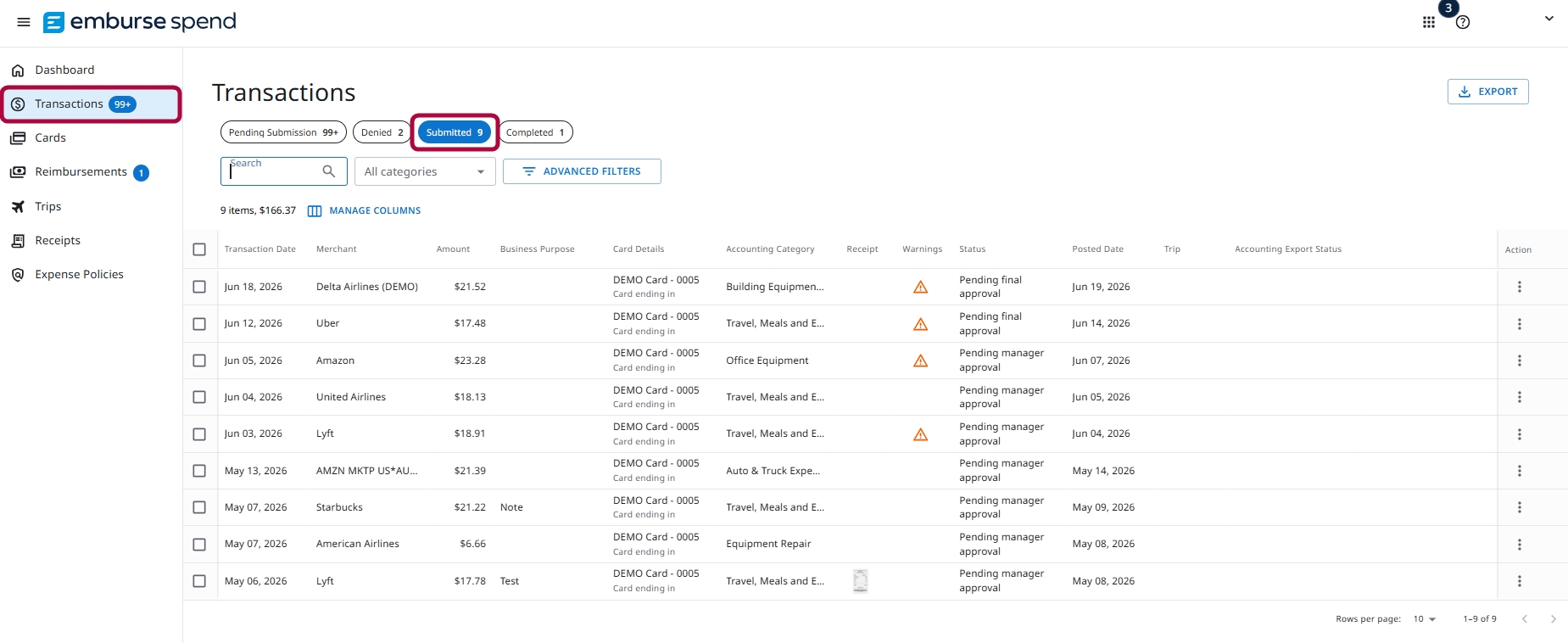Open Reimbursements in sidebar
Image resolution: width=1568 pixels, height=643 pixels.
(x=81, y=172)
